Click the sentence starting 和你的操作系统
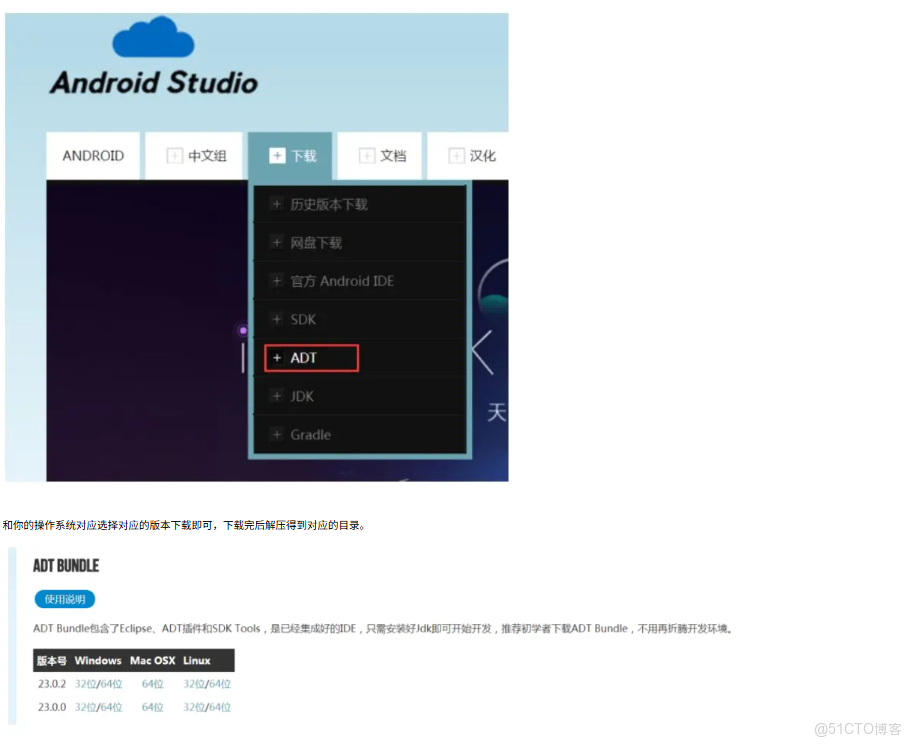912x746 pixels. (184, 525)
